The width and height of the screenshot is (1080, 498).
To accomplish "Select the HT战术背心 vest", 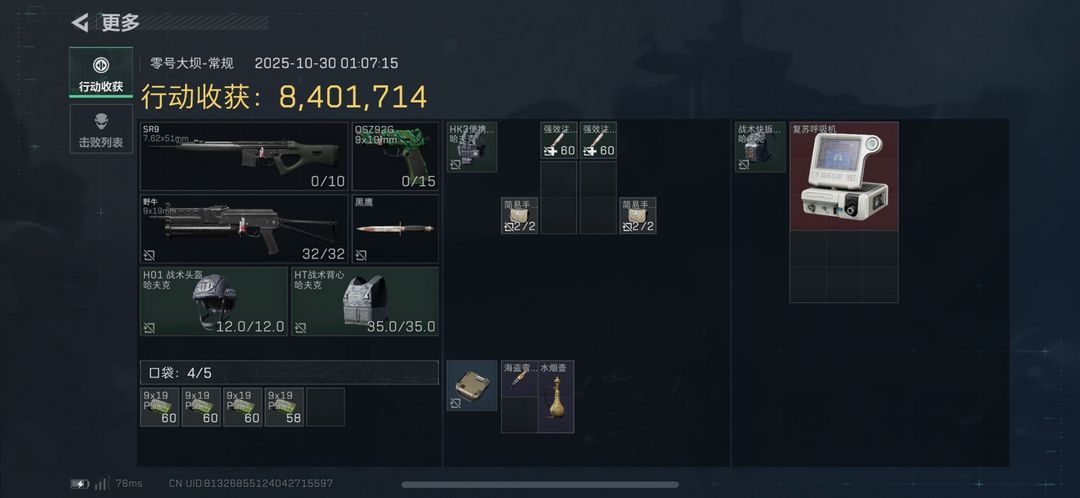I will point(365,302).
